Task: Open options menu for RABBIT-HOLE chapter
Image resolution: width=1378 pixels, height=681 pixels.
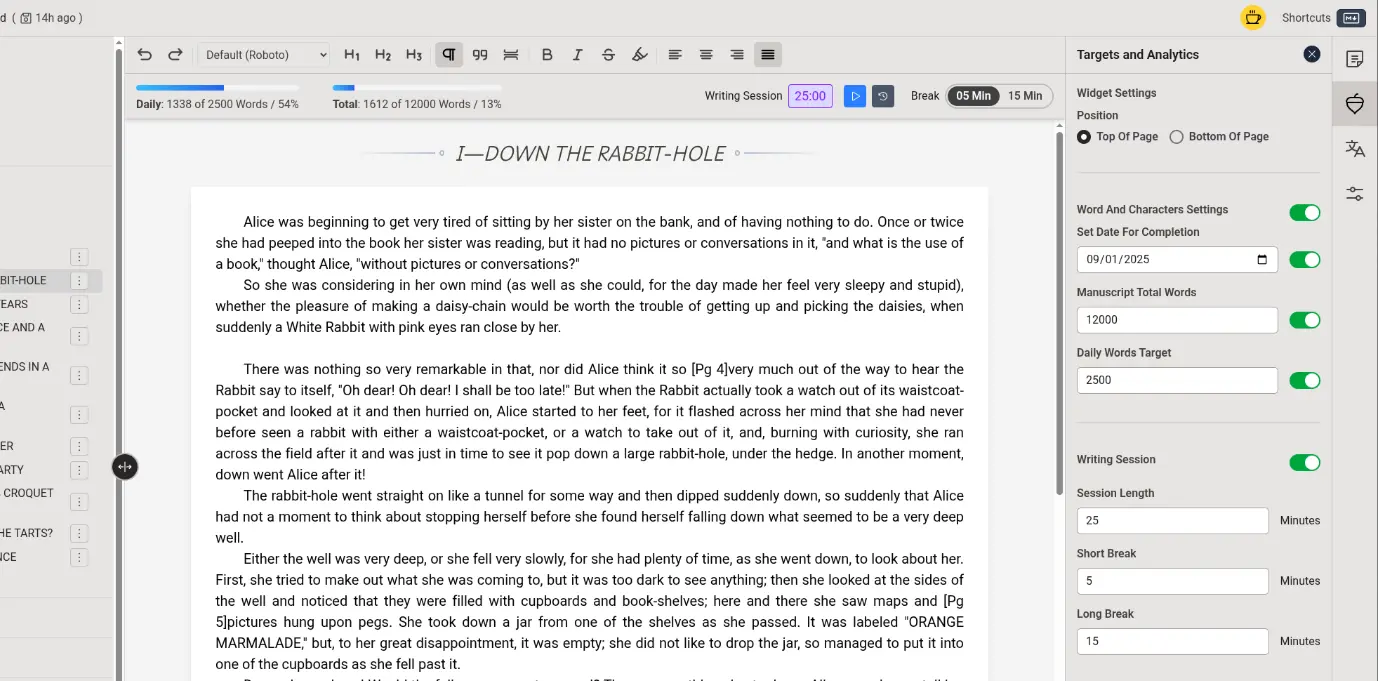Action: (80, 281)
